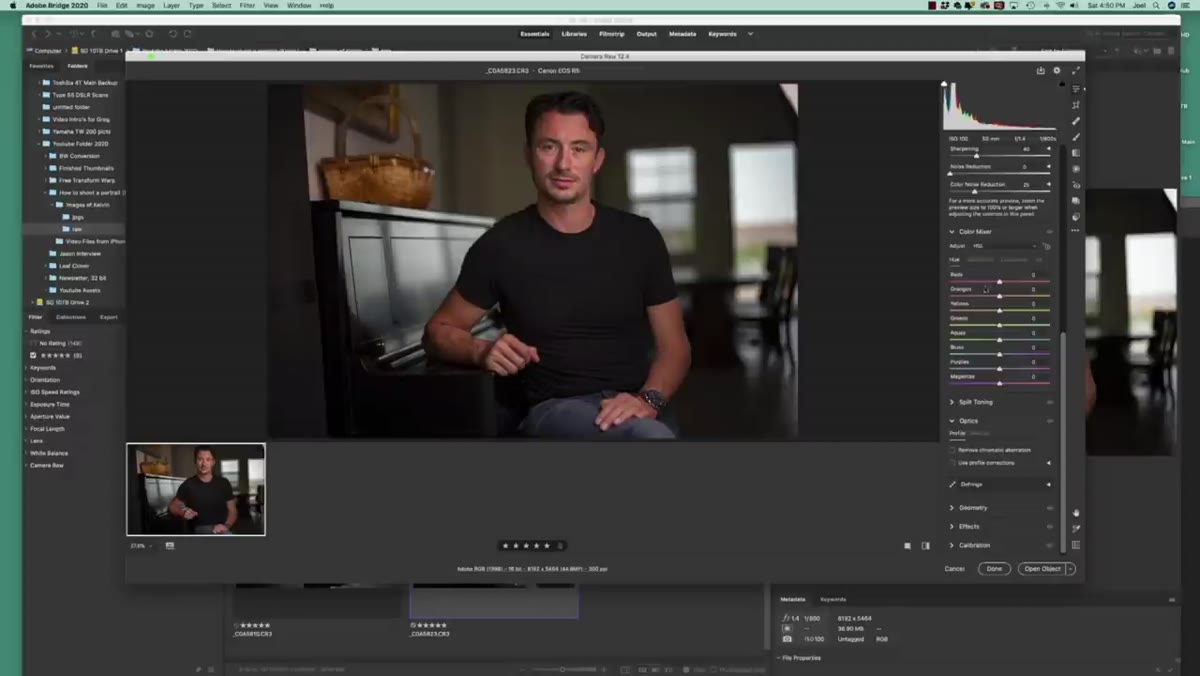Select the filmstrip thumbnail in Camera Raw
The height and width of the screenshot is (676, 1200).
tap(196, 489)
